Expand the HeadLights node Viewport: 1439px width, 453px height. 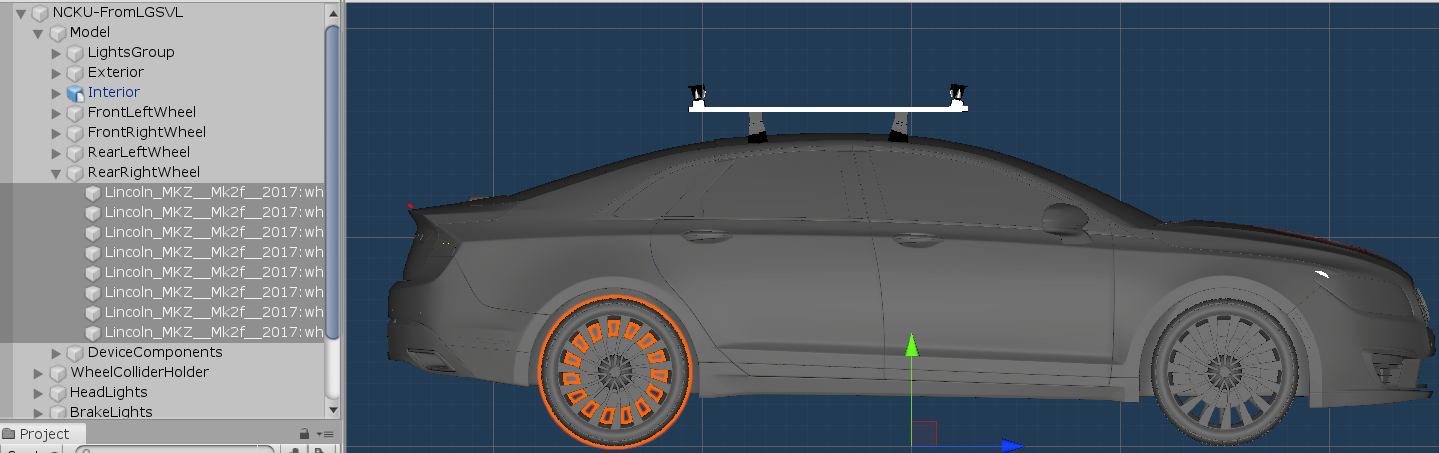click(39, 393)
